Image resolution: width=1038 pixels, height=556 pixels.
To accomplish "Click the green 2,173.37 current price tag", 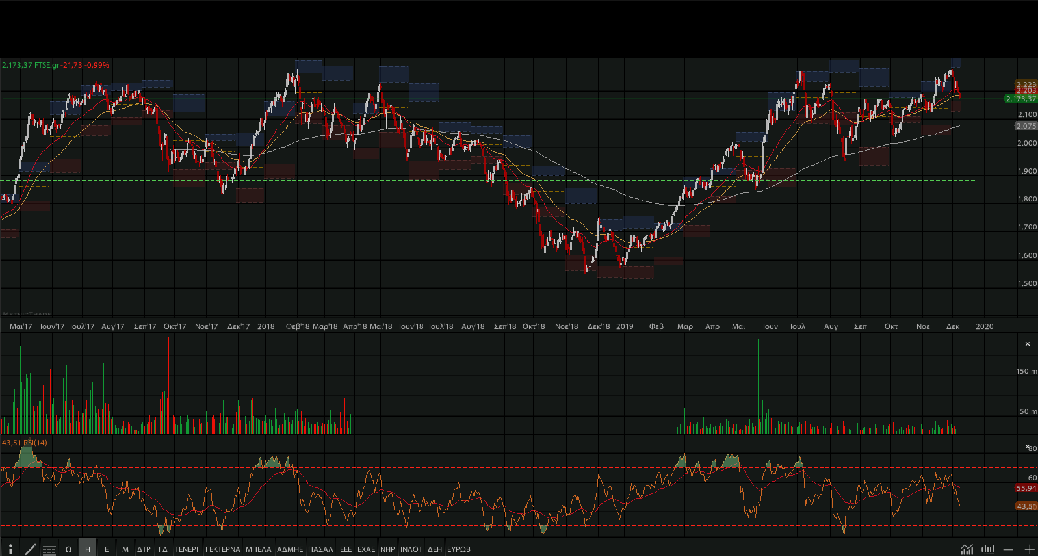I will point(1025,99).
